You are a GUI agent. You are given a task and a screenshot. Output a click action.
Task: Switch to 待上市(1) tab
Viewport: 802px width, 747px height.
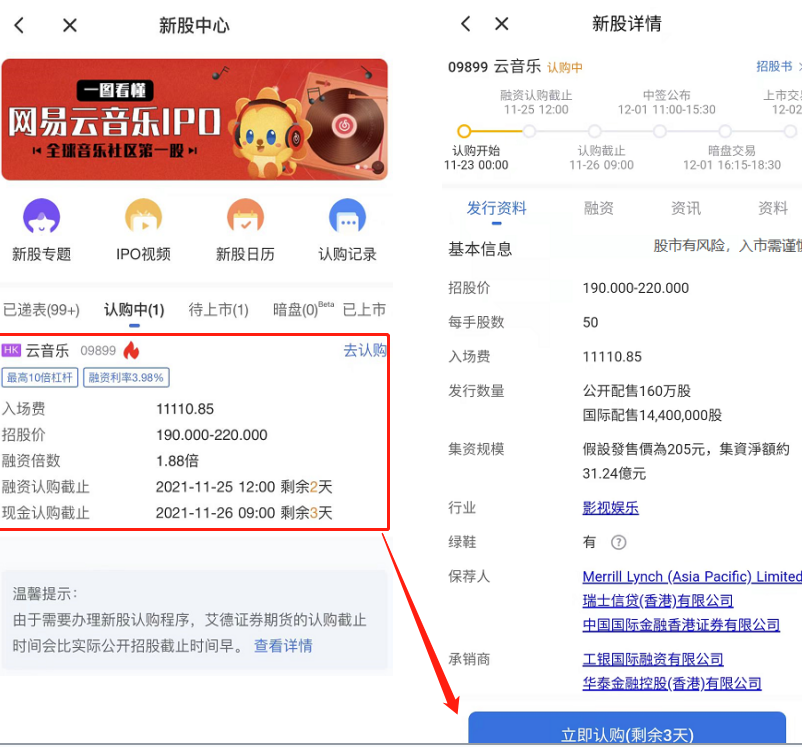pos(218,310)
